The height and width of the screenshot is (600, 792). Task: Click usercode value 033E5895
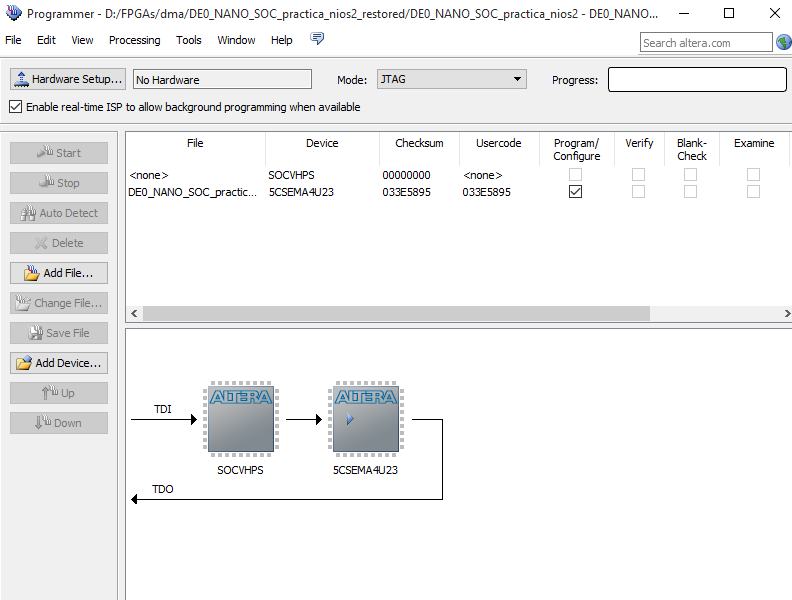tap(486, 192)
